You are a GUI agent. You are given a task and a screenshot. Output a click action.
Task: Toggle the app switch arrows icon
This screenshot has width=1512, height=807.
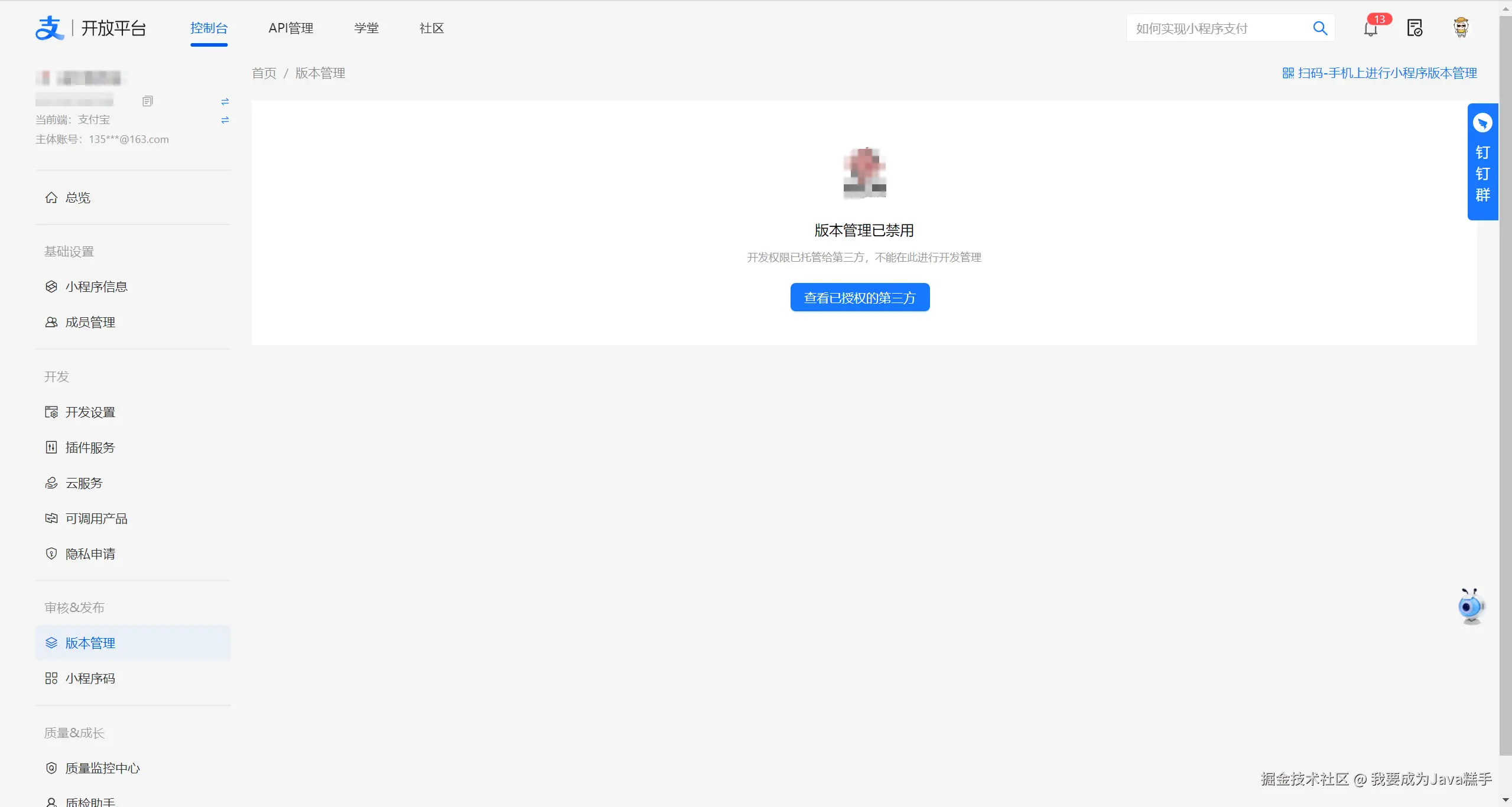[225, 102]
